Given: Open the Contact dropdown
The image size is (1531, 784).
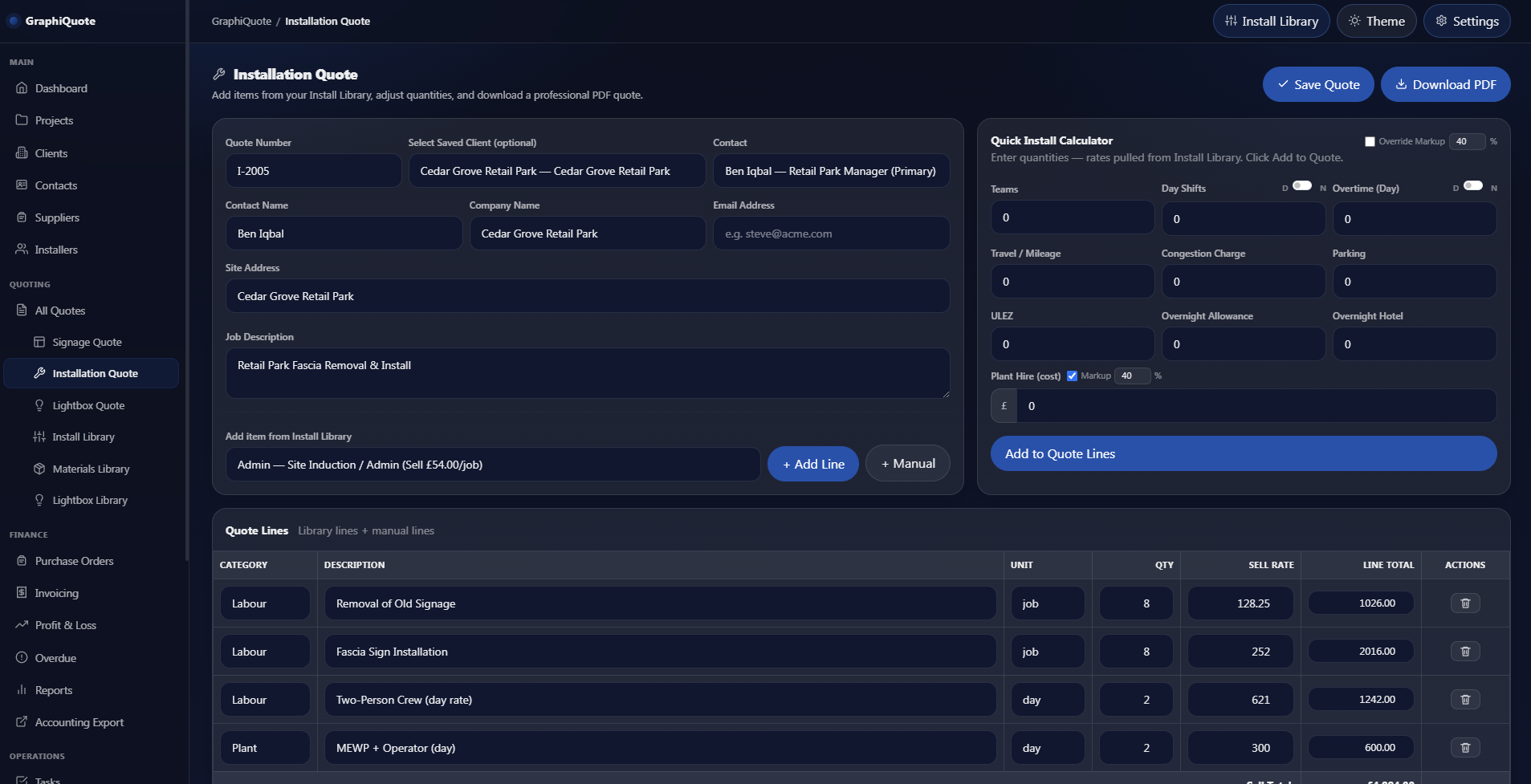Looking at the screenshot, I should (831, 171).
